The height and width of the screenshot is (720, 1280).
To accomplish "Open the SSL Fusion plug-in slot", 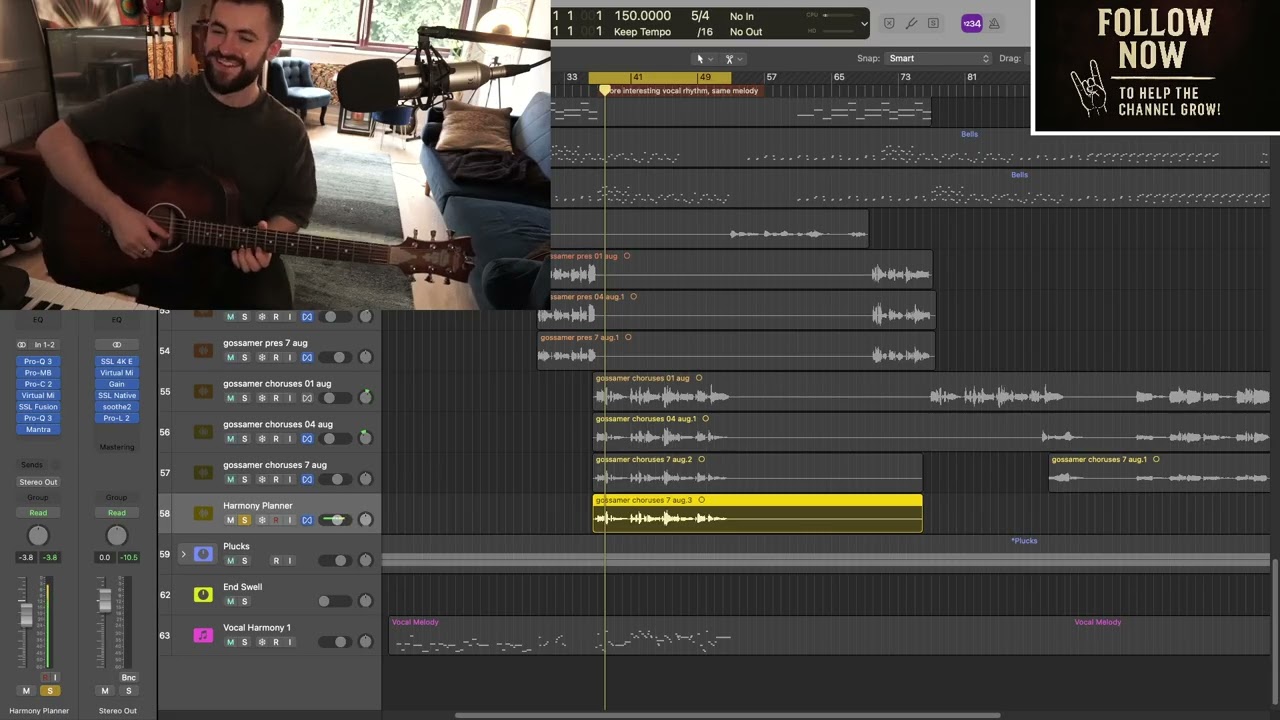I will click(x=38, y=407).
